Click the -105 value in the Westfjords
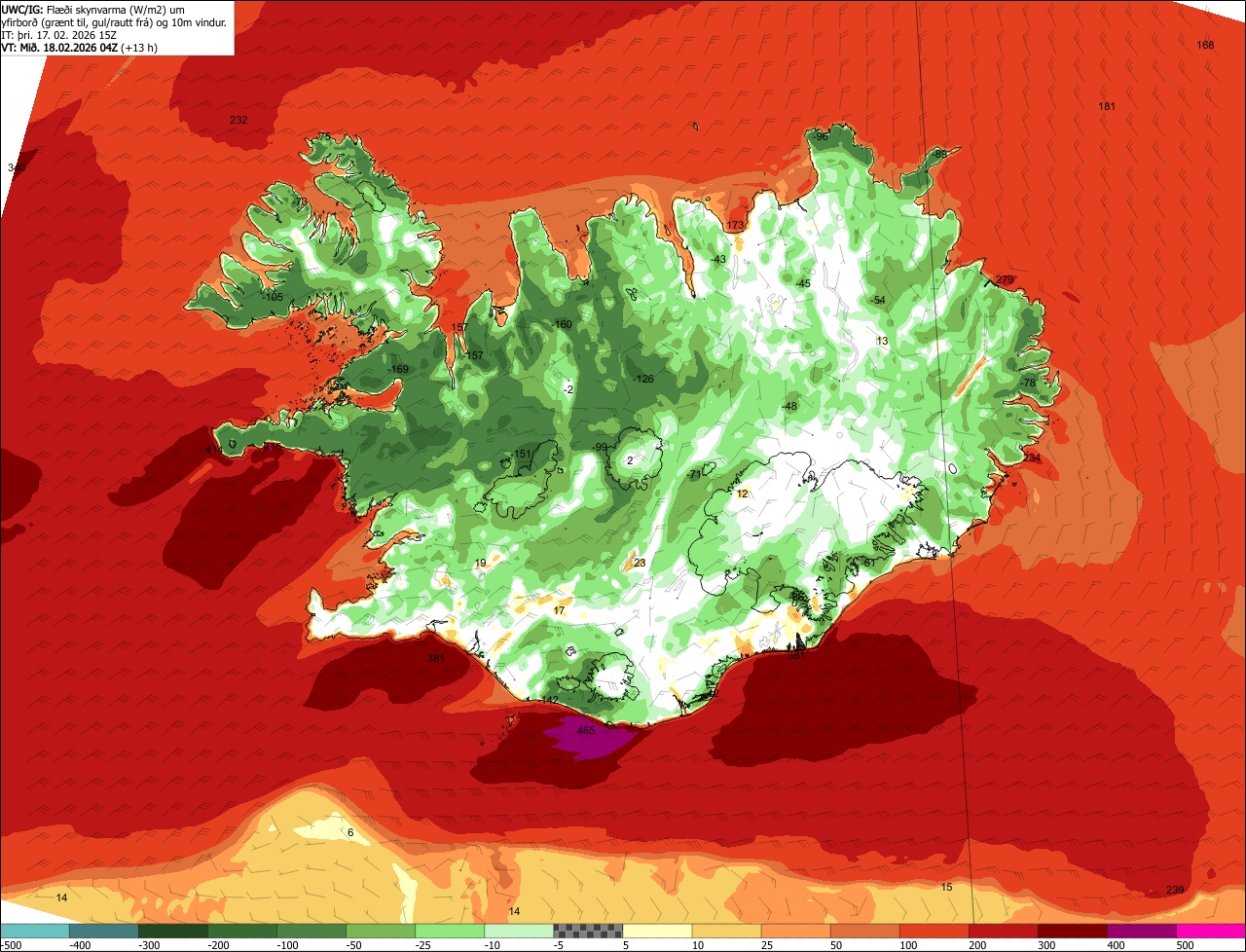 point(273,297)
